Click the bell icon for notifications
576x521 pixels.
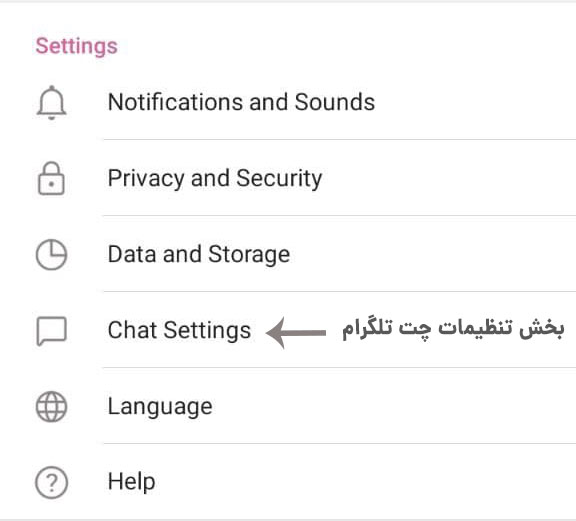point(51,103)
